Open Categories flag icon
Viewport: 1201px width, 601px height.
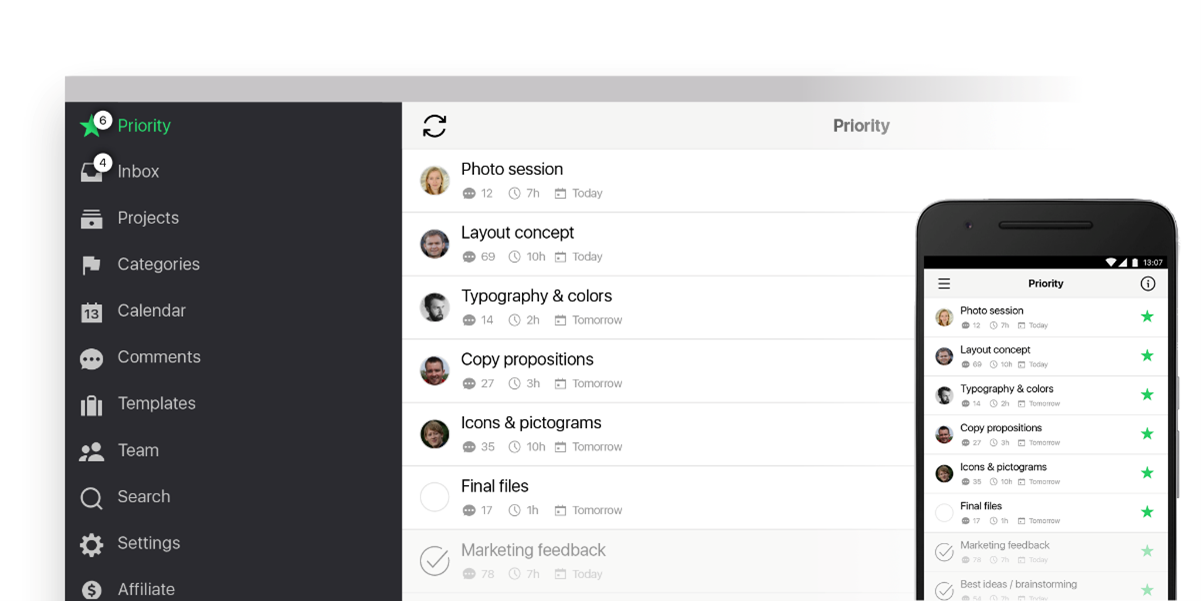(92, 265)
